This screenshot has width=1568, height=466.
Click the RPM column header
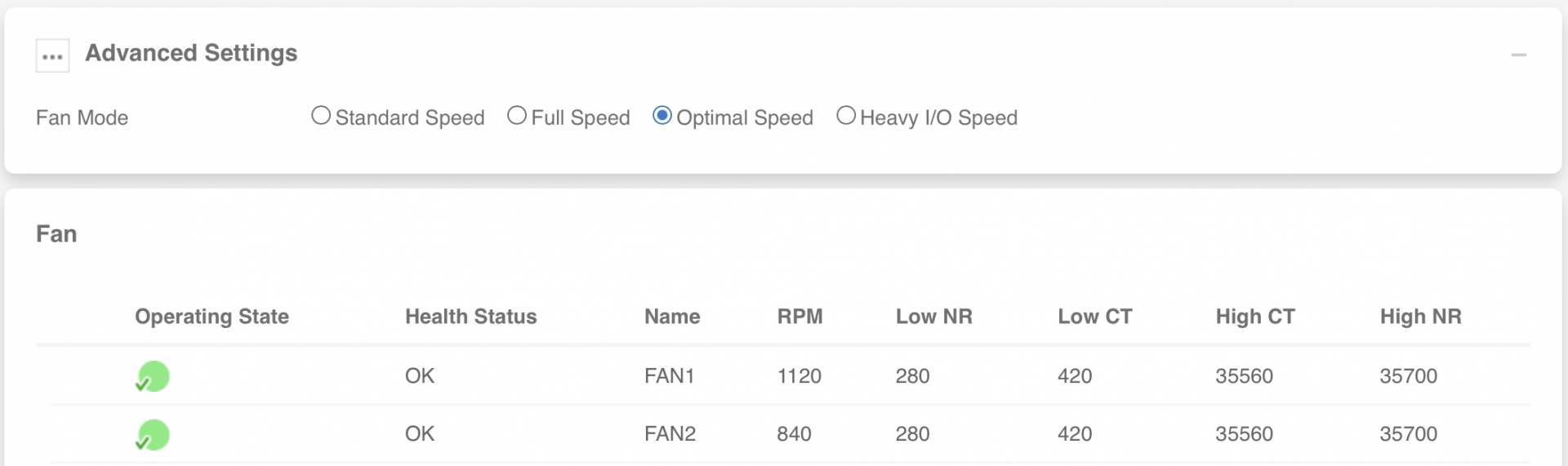pyautogui.click(x=800, y=317)
